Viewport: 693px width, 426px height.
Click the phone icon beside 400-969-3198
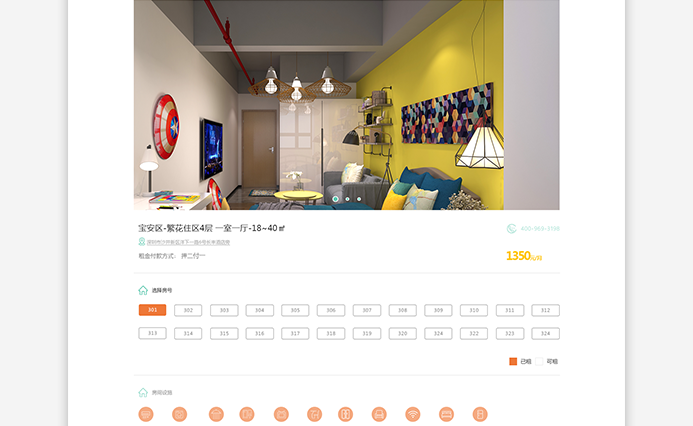coord(511,228)
